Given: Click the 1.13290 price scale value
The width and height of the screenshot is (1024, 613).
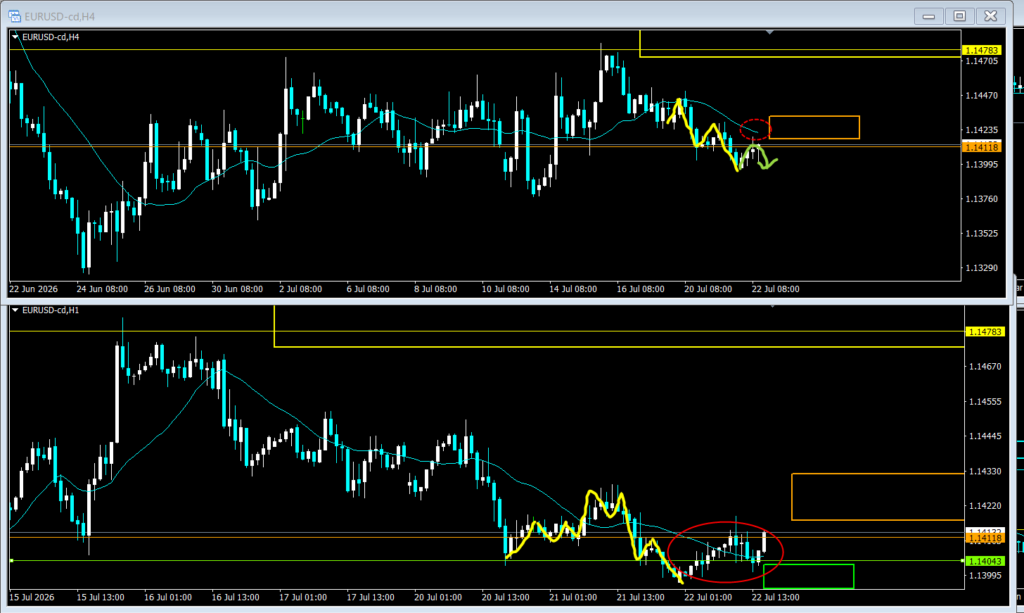Looking at the screenshot, I should (x=982, y=268).
